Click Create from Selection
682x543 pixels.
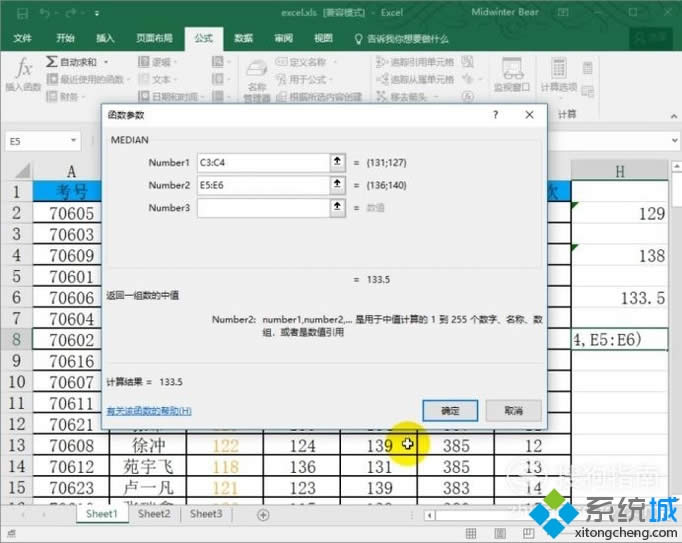[x=319, y=96]
